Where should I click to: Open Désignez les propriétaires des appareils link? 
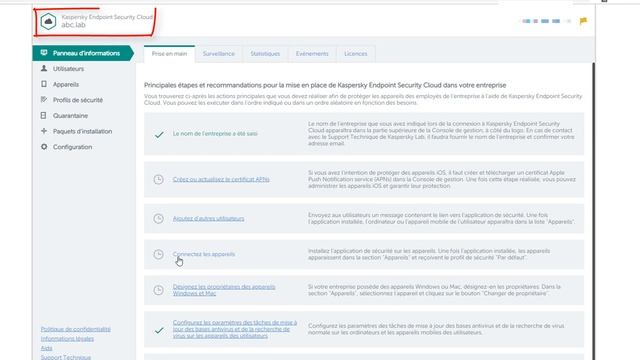[x=224, y=290]
